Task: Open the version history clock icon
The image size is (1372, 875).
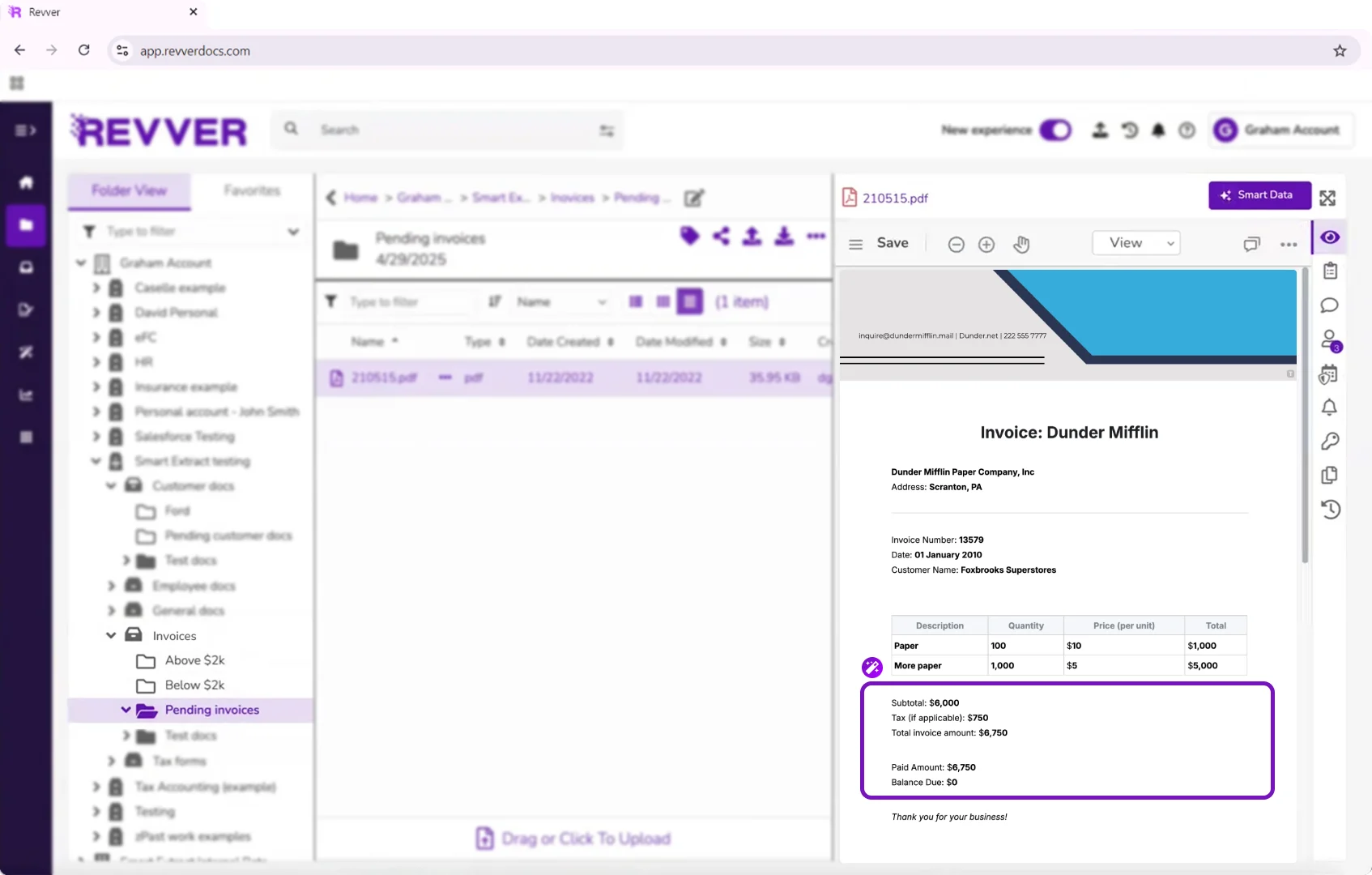Action: coord(1330,510)
